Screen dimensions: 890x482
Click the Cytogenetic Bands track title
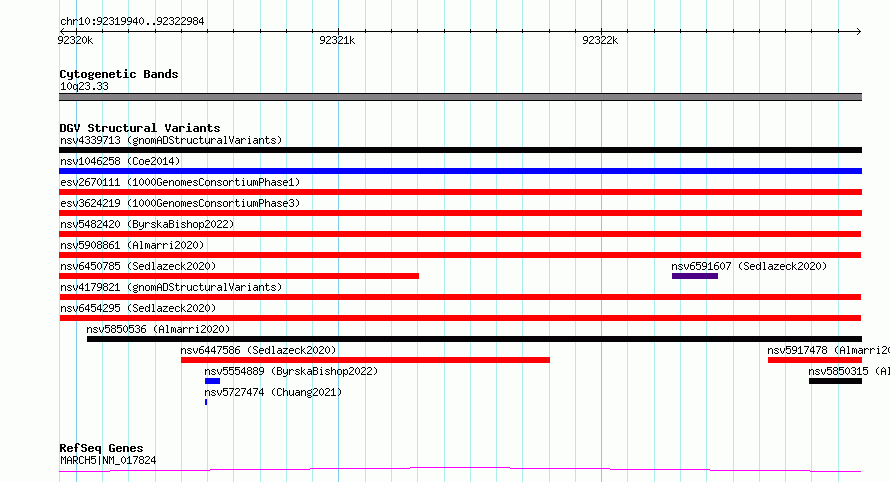(119, 74)
